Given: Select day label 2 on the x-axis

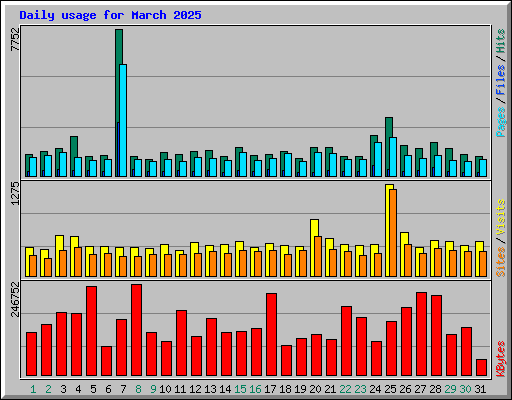Looking at the screenshot, I should [x=48, y=389].
